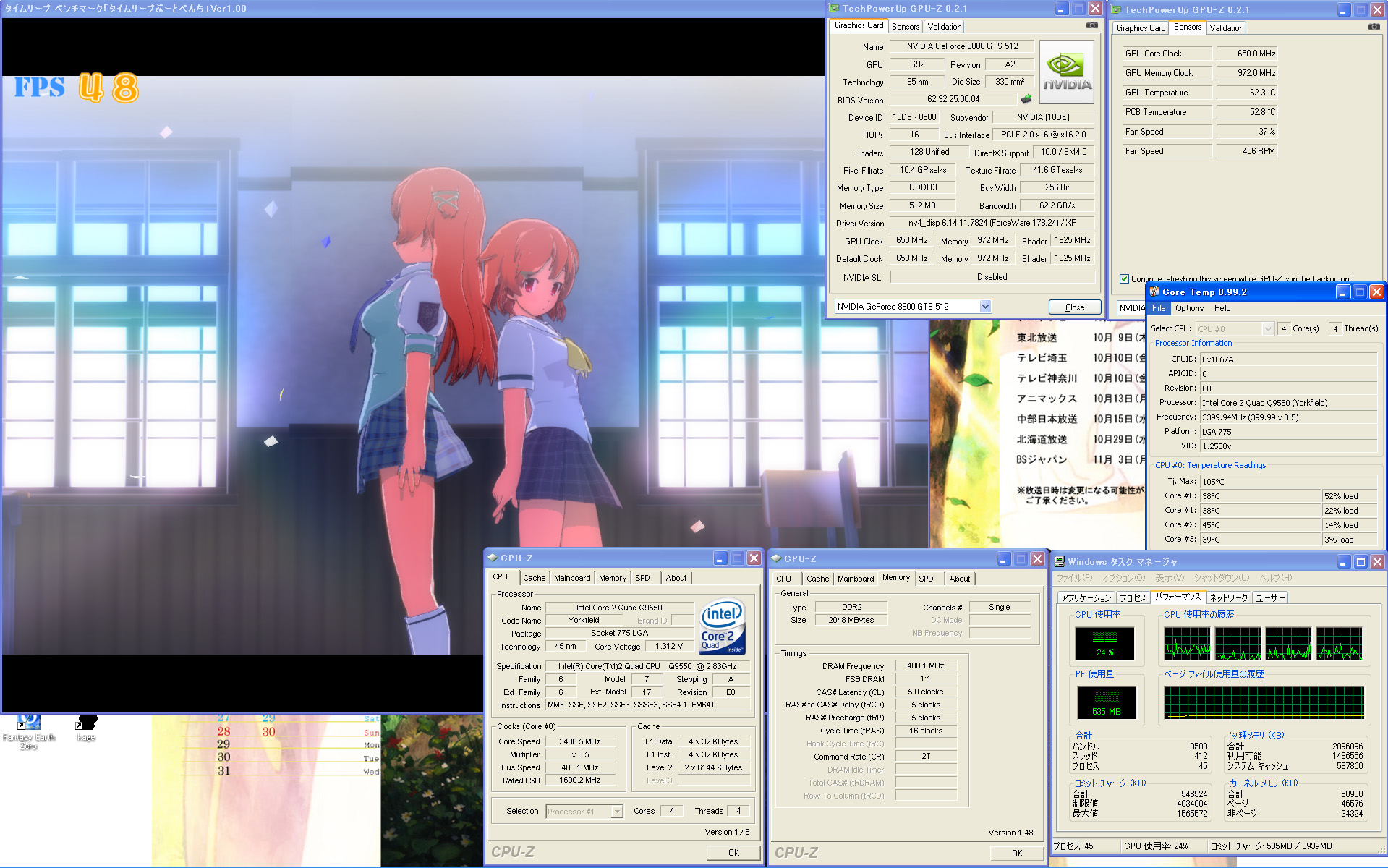Open Task Manager シャットダウン(U) menu
The height and width of the screenshot is (868, 1388).
(1221, 578)
